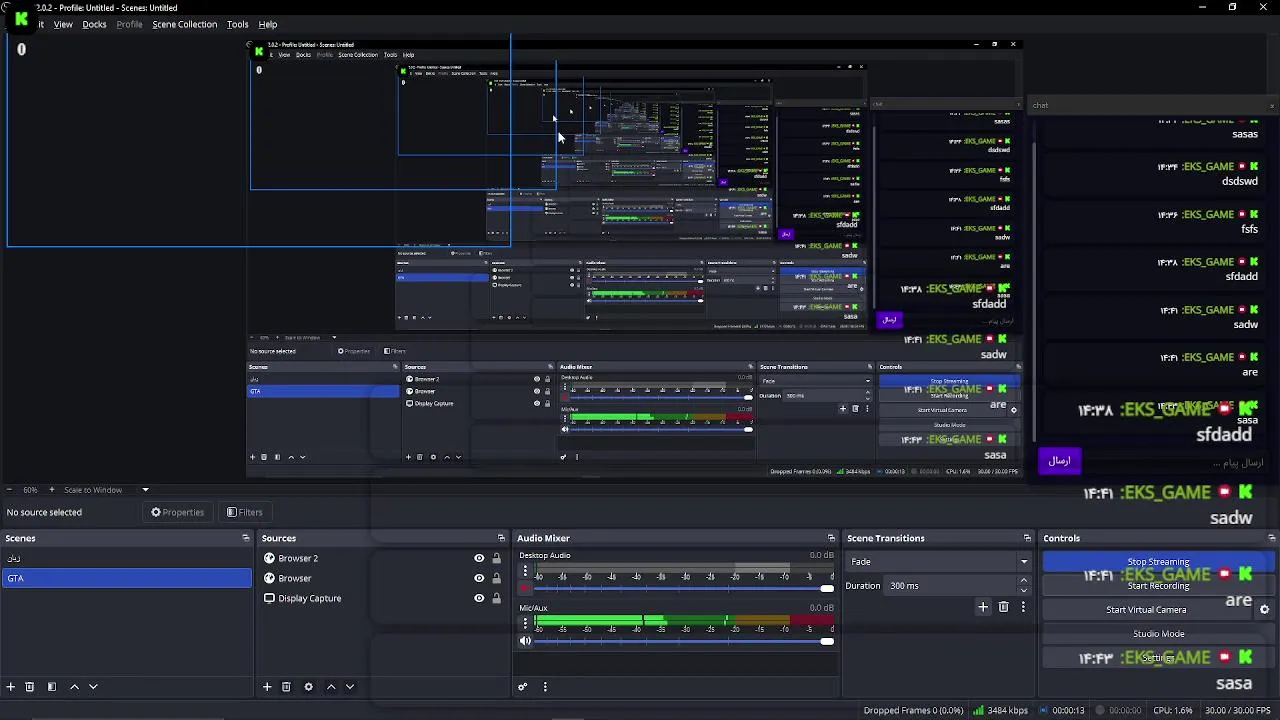
Task: Pop out the Scene Transitions dock
Action: (1027, 538)
